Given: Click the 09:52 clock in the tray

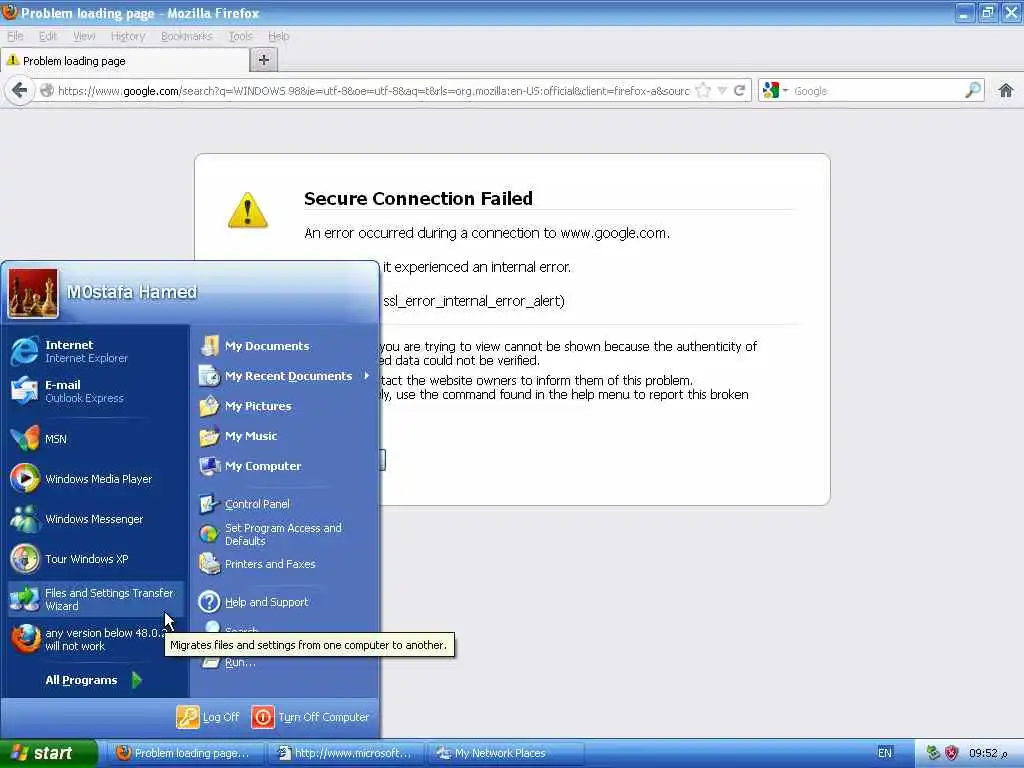Looking at the screenshot, I should 987,753.
